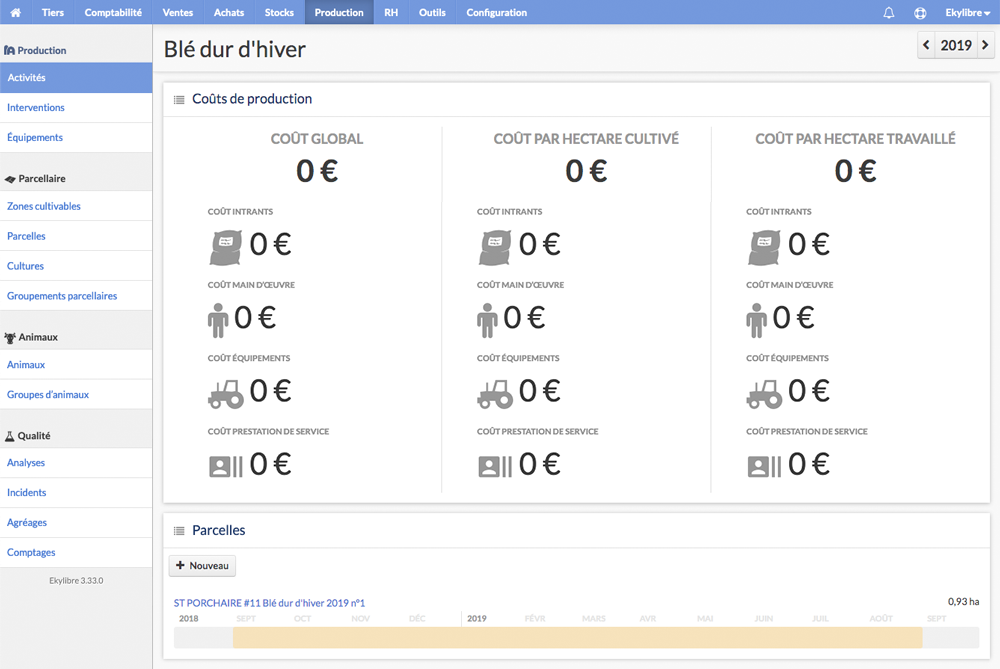Click the Production section icon in sidebar

(x=10, y=50)
